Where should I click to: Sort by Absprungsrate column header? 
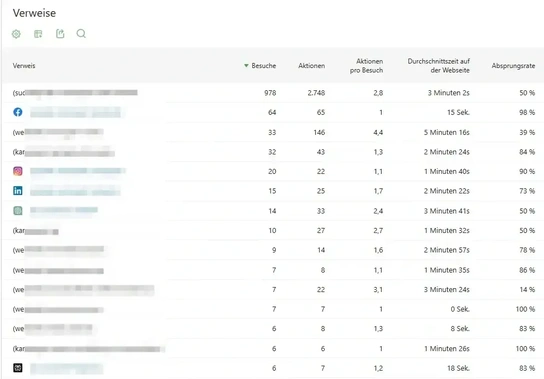513,66
